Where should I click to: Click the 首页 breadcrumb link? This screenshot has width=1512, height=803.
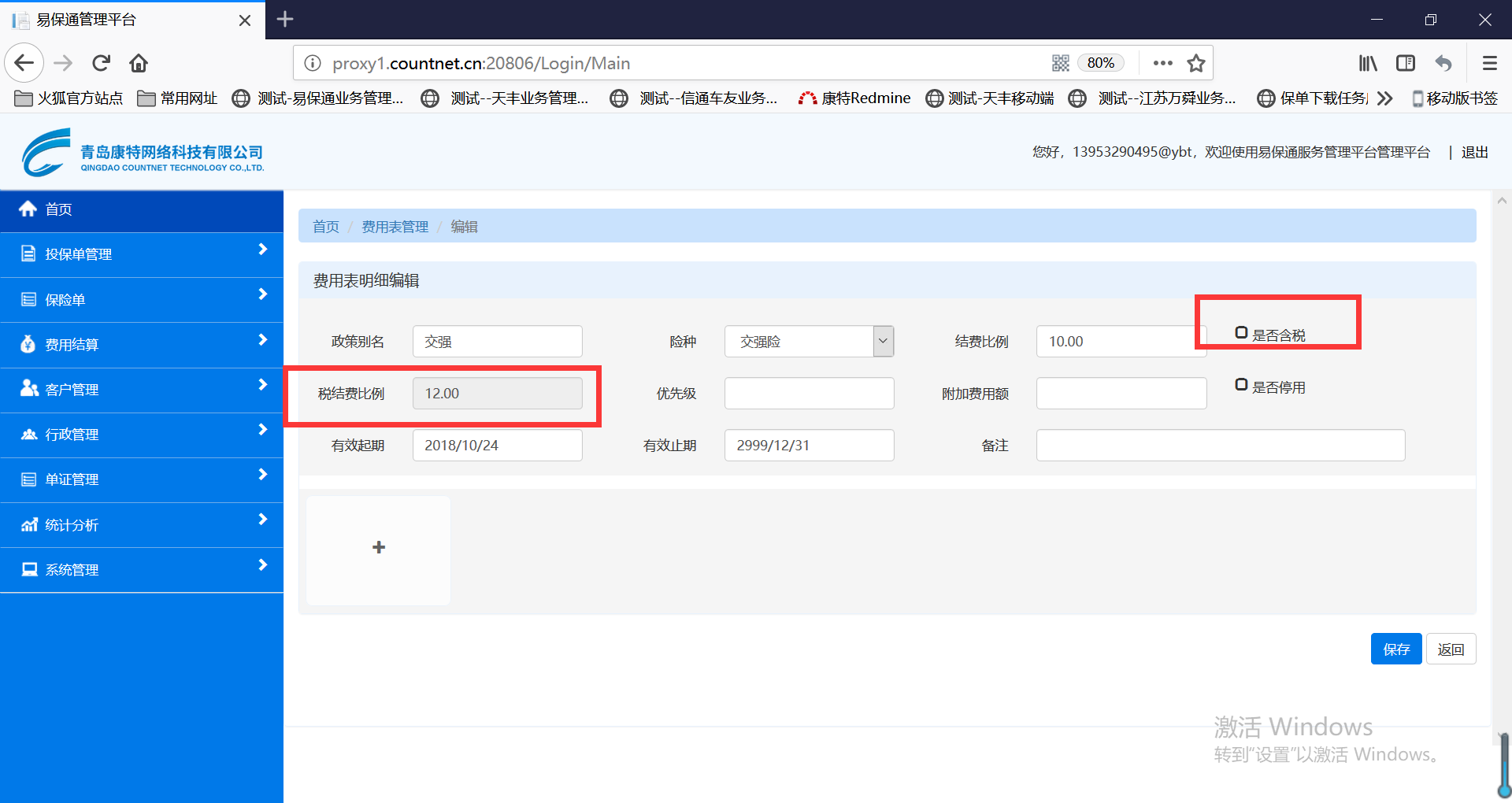coord(326,227)
